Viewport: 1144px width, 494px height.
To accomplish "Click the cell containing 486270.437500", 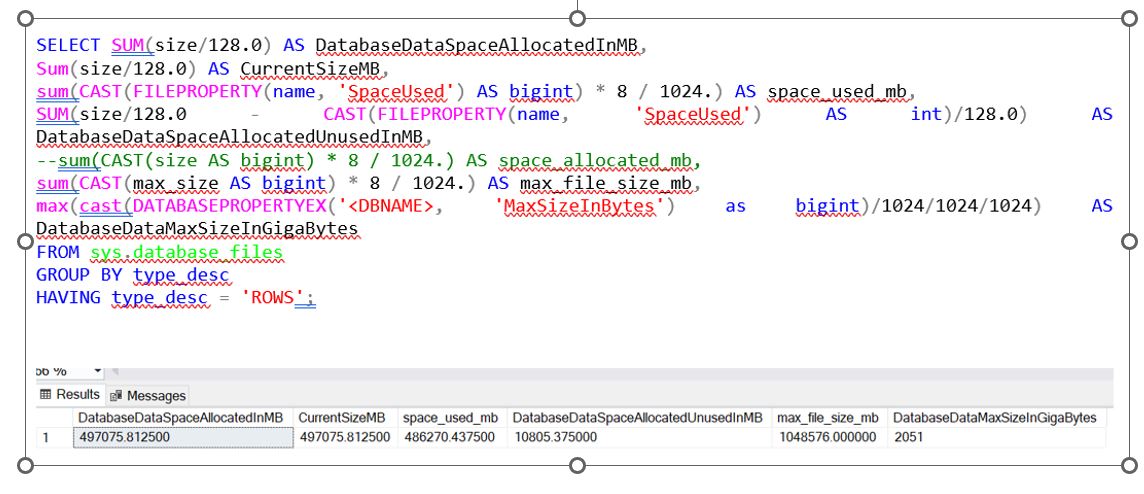I will coord(450,437).
